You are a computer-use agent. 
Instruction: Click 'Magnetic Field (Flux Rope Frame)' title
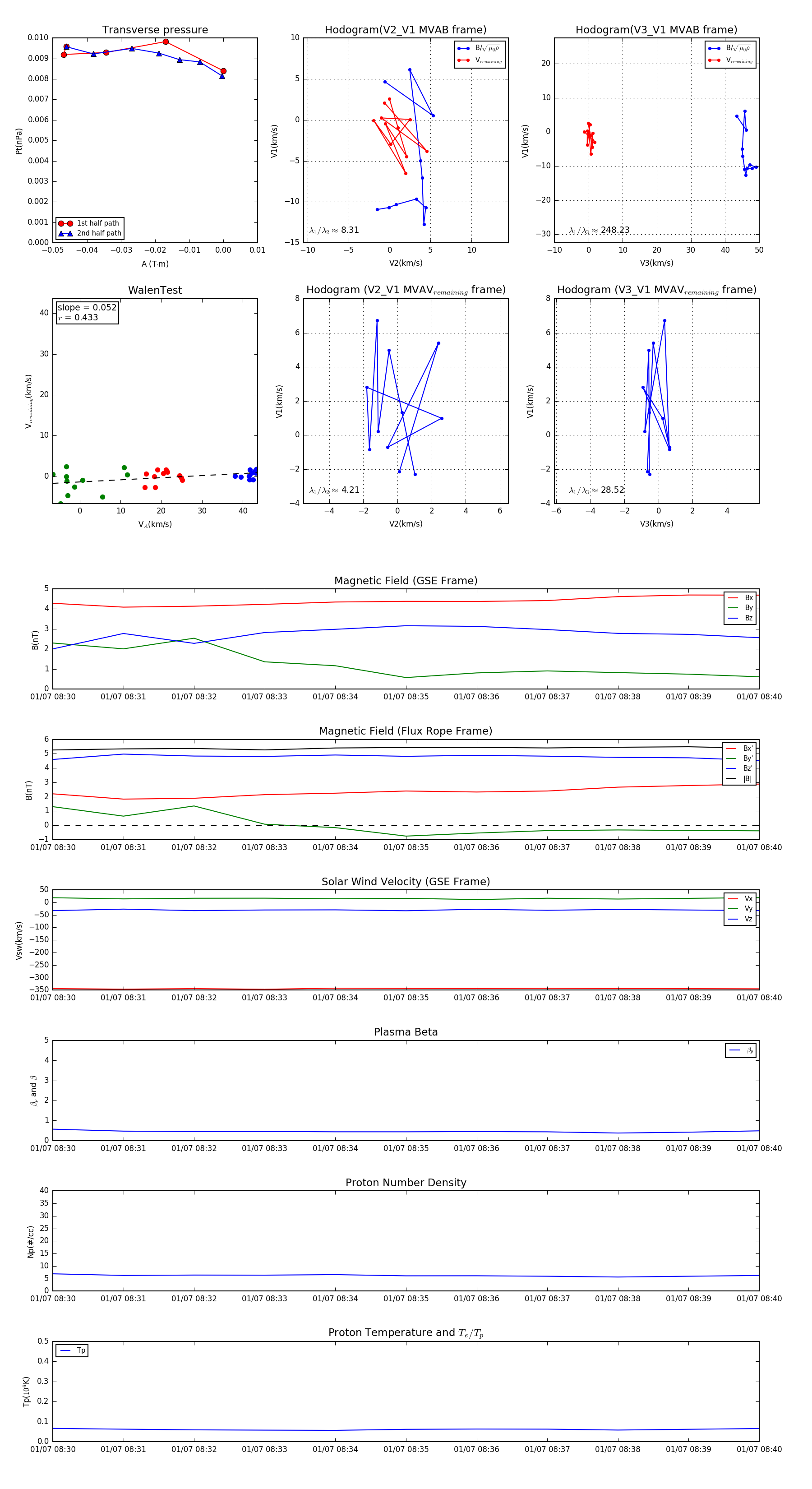tap(406, 731)
